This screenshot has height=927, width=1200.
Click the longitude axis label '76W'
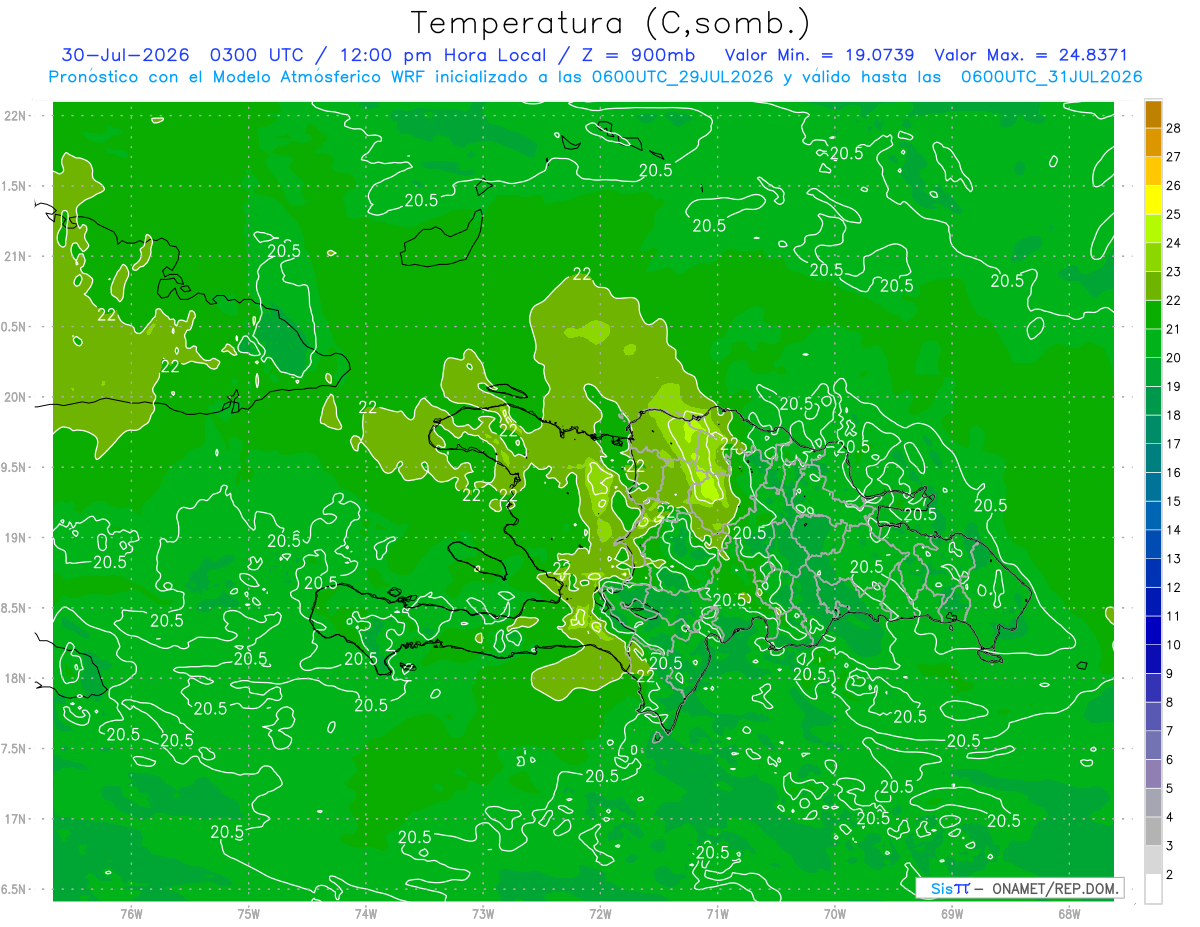tap(131, 913)
